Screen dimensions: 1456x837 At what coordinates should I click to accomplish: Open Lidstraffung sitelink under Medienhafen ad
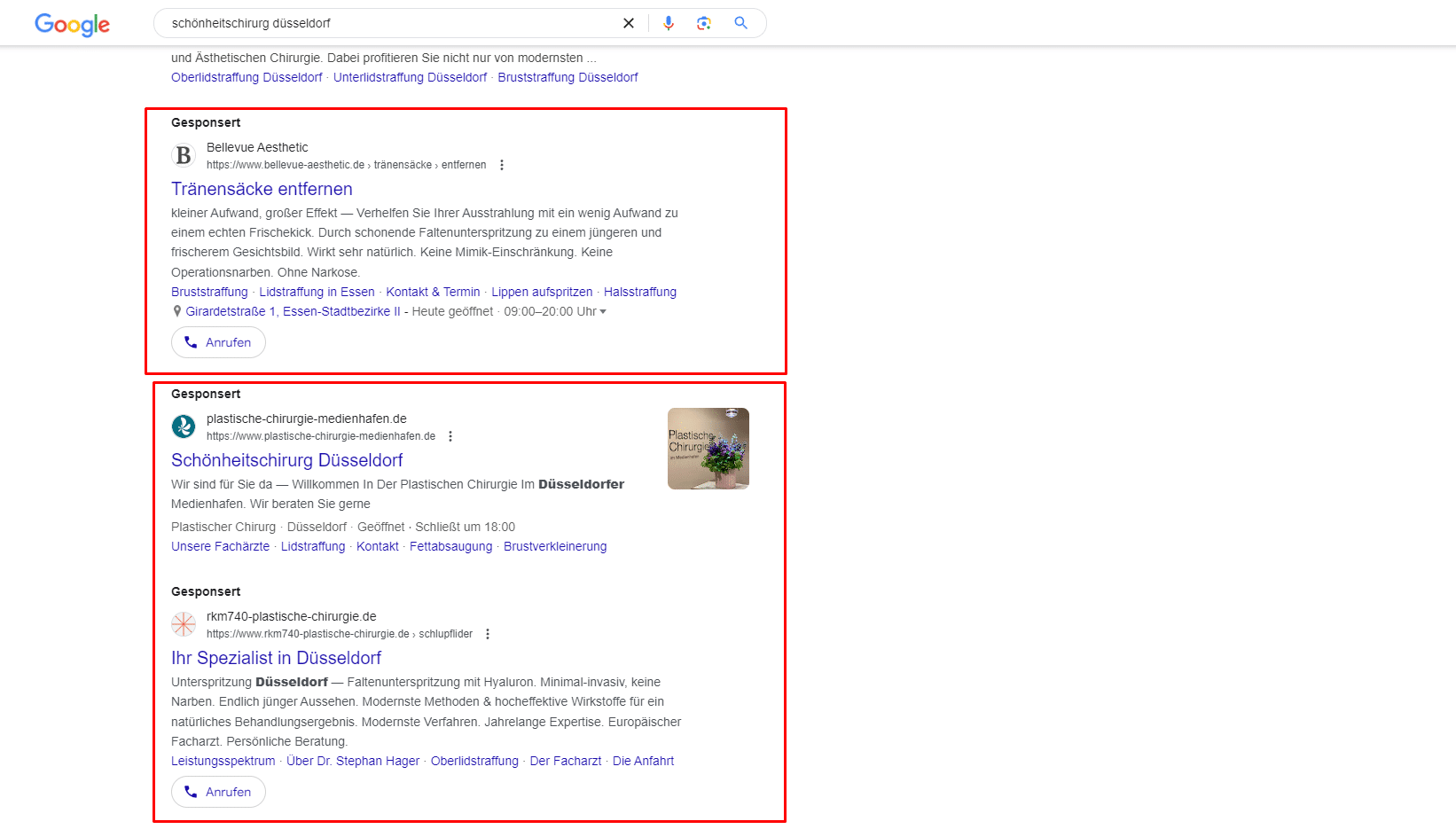[313, 546]
